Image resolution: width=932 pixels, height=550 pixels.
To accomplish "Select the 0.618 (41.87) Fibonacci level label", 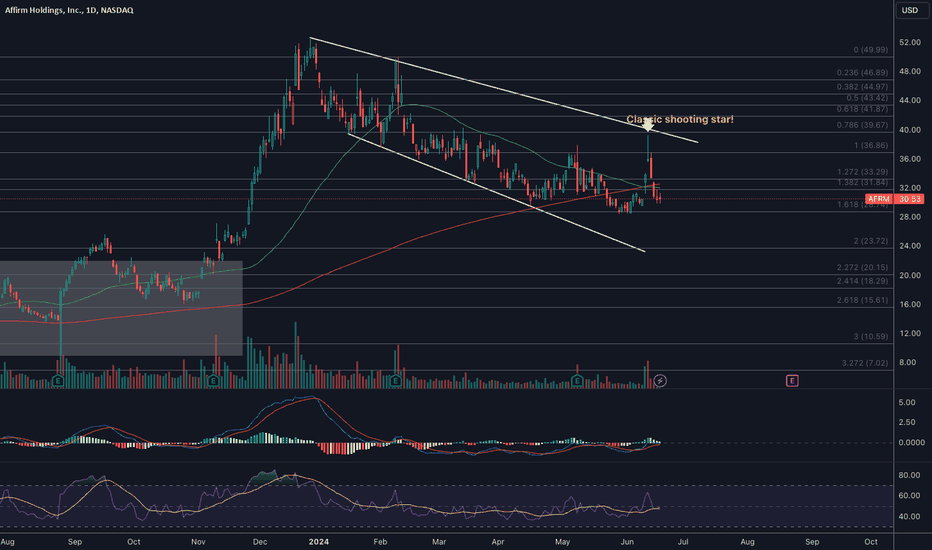I will pyautogui.click(x=862, y=109).
